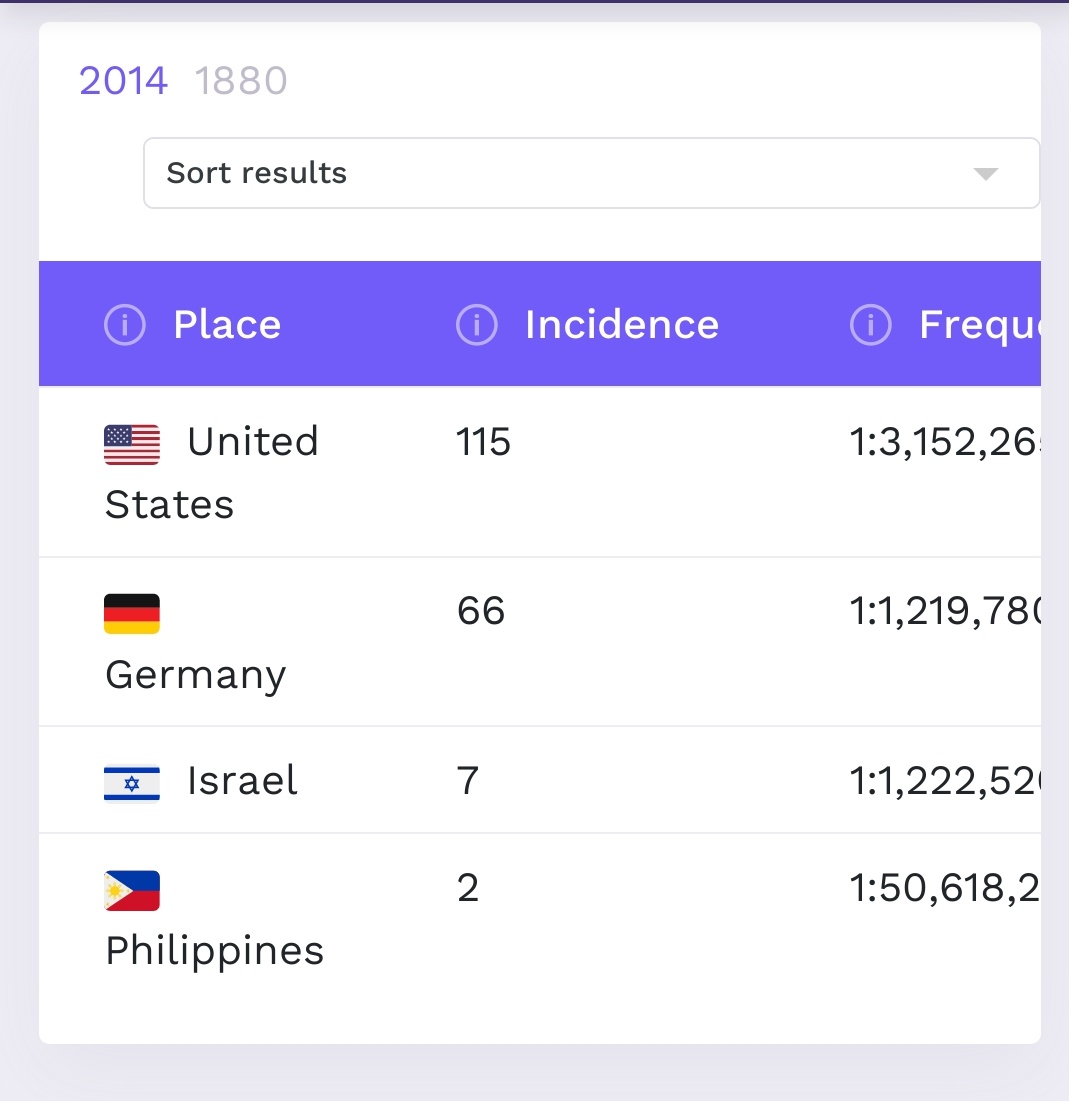The image size is (1069, 1101).
Task: Click info icon next to Place
Action: point(125,324)
